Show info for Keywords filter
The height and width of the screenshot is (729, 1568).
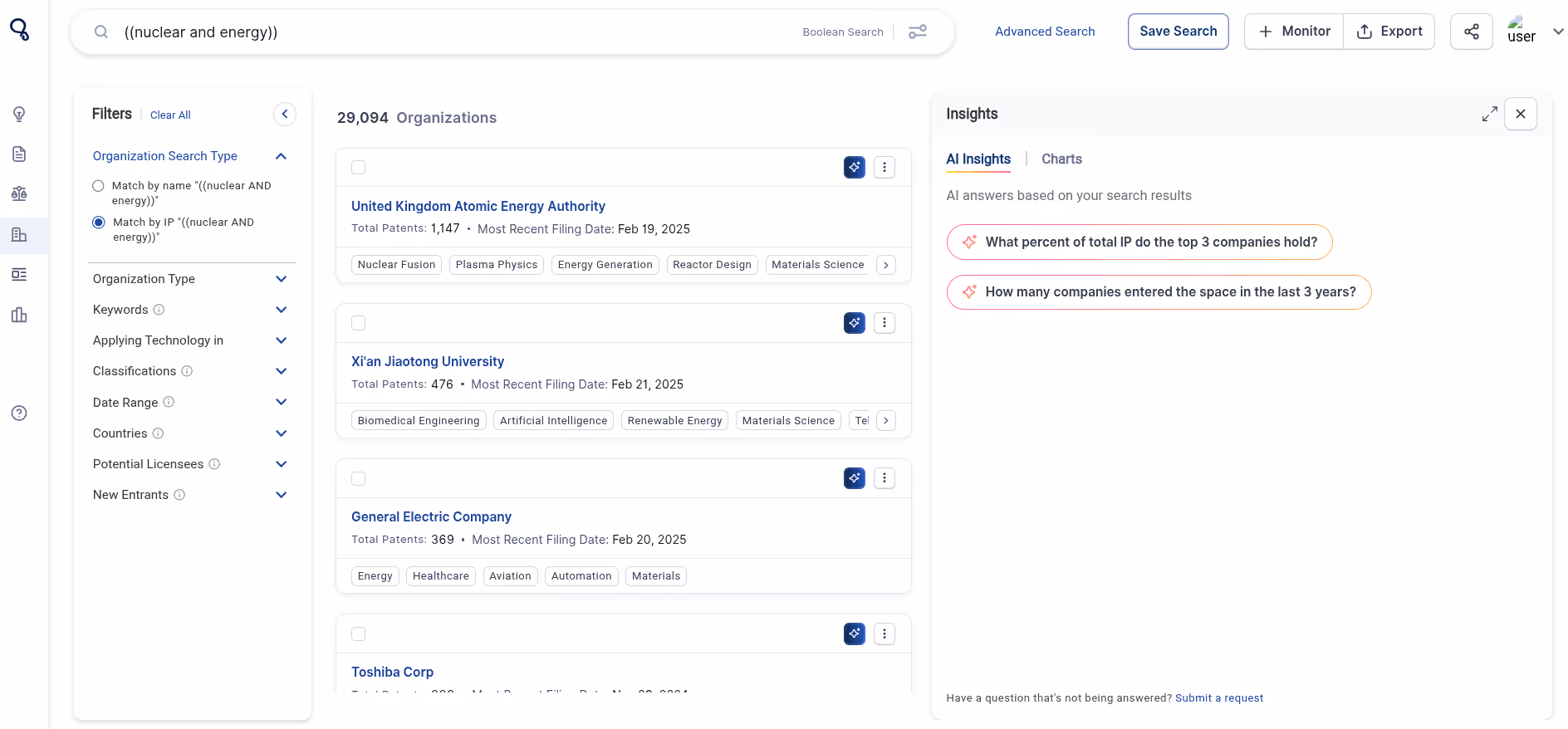point(159,310)
